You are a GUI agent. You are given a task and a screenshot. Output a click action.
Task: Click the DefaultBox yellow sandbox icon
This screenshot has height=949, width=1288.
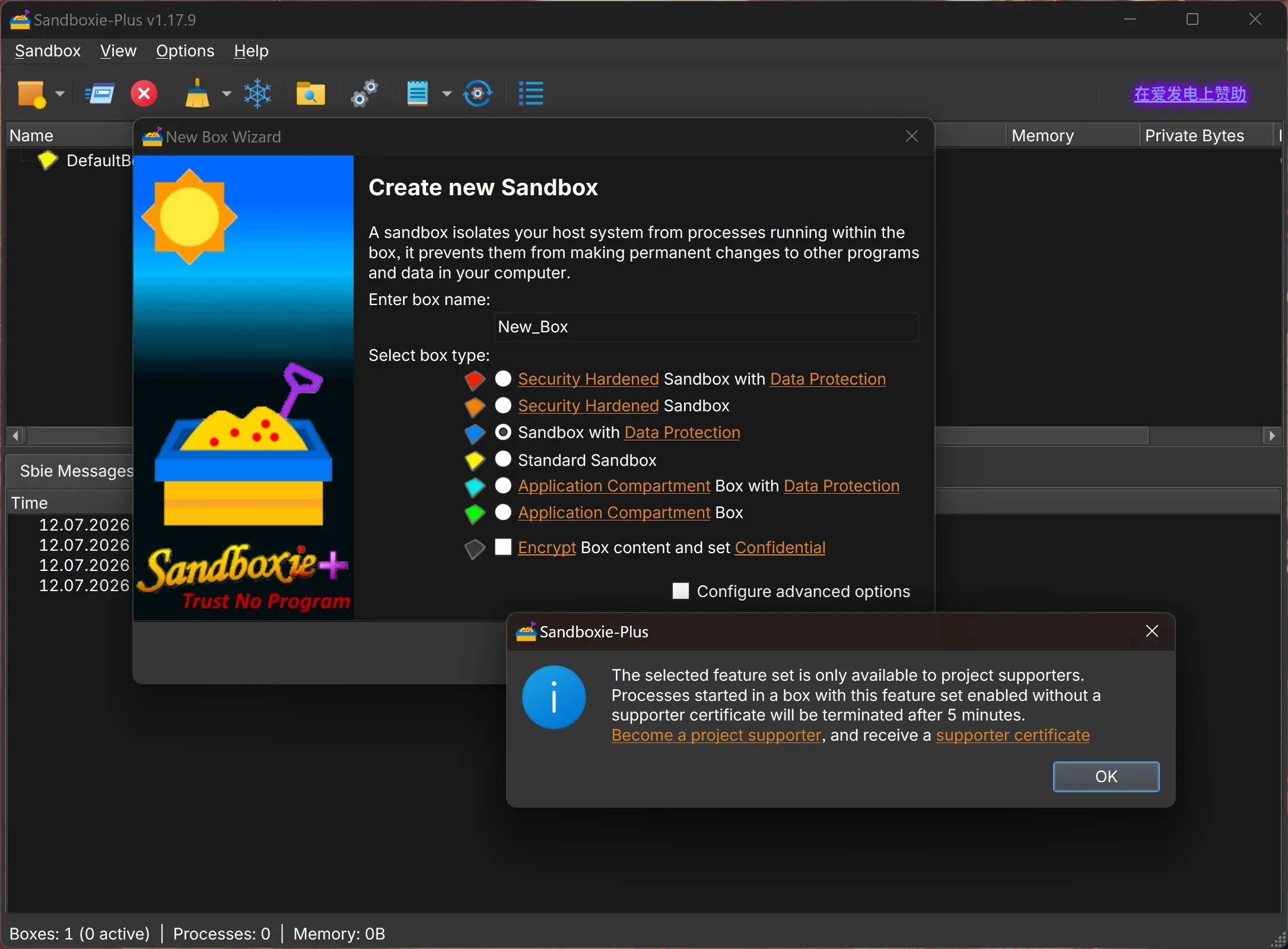click(x=47, y=160)
